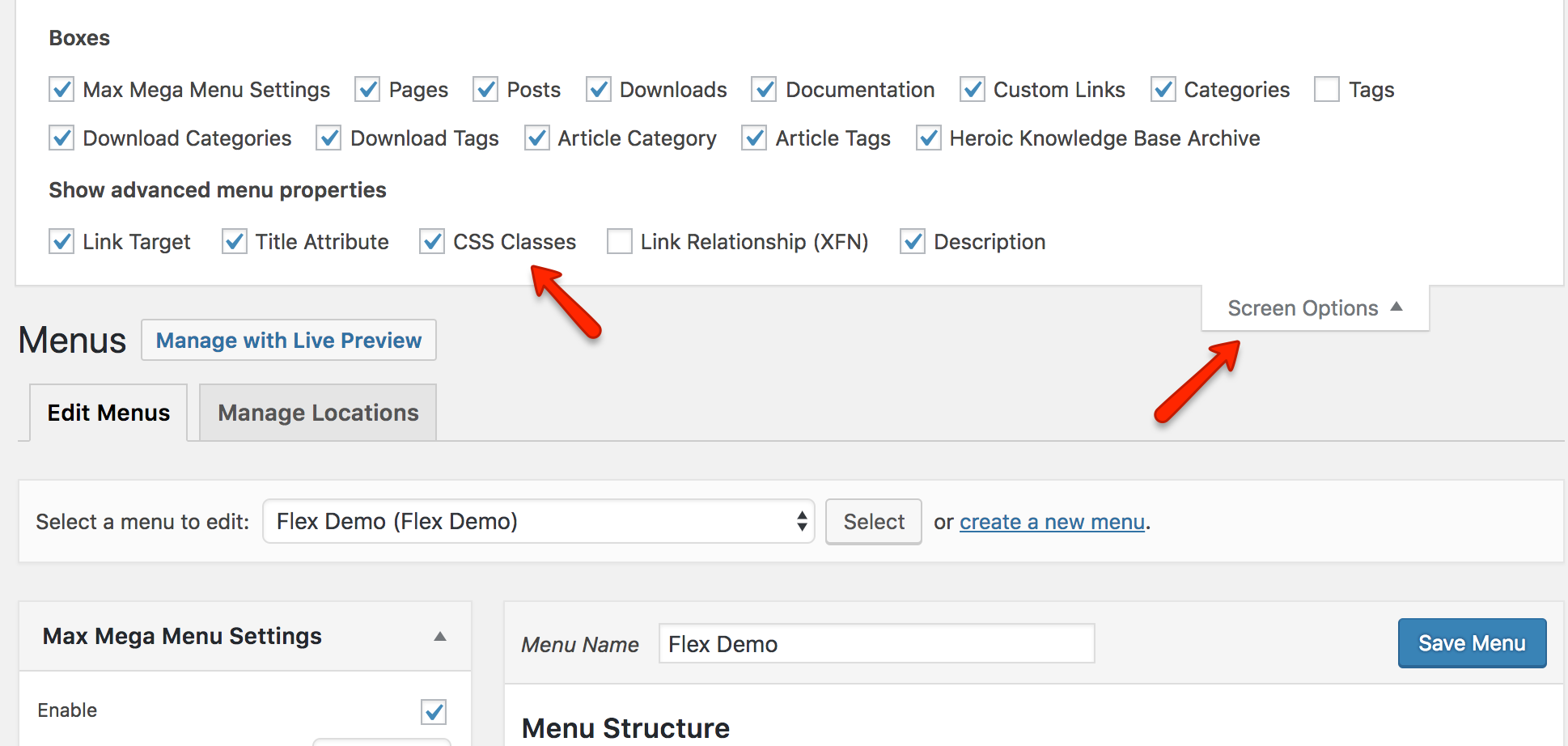Toggle the Download Categories checkbox
The height and width of the screenshot is (746, 1568).
point(61,138)
